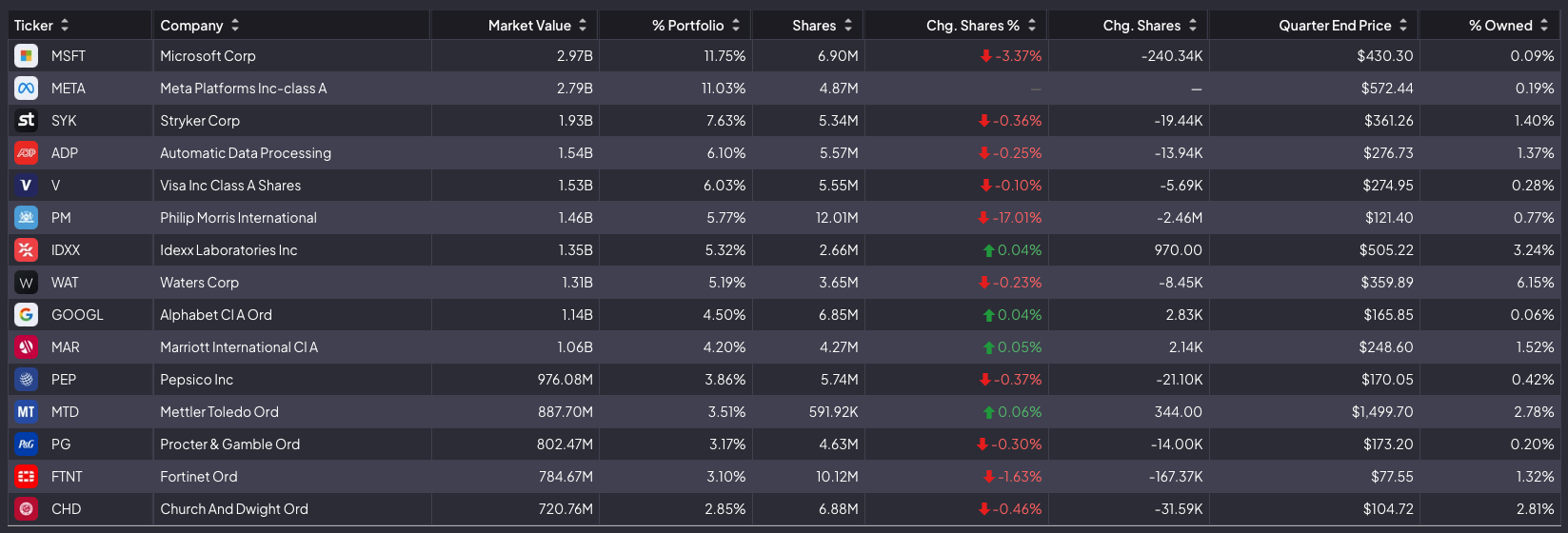Click the Google logo icon
1568x533 pixels.
pyautogui.click(x=27, y=315)
